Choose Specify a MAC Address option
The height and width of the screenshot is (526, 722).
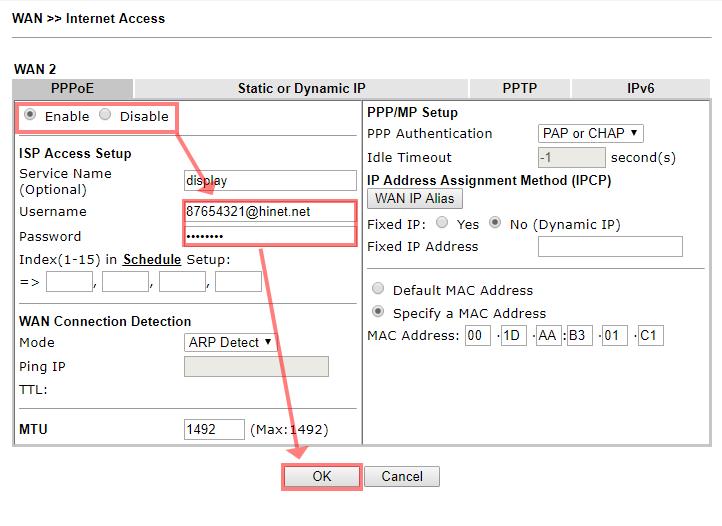[378, 313]
